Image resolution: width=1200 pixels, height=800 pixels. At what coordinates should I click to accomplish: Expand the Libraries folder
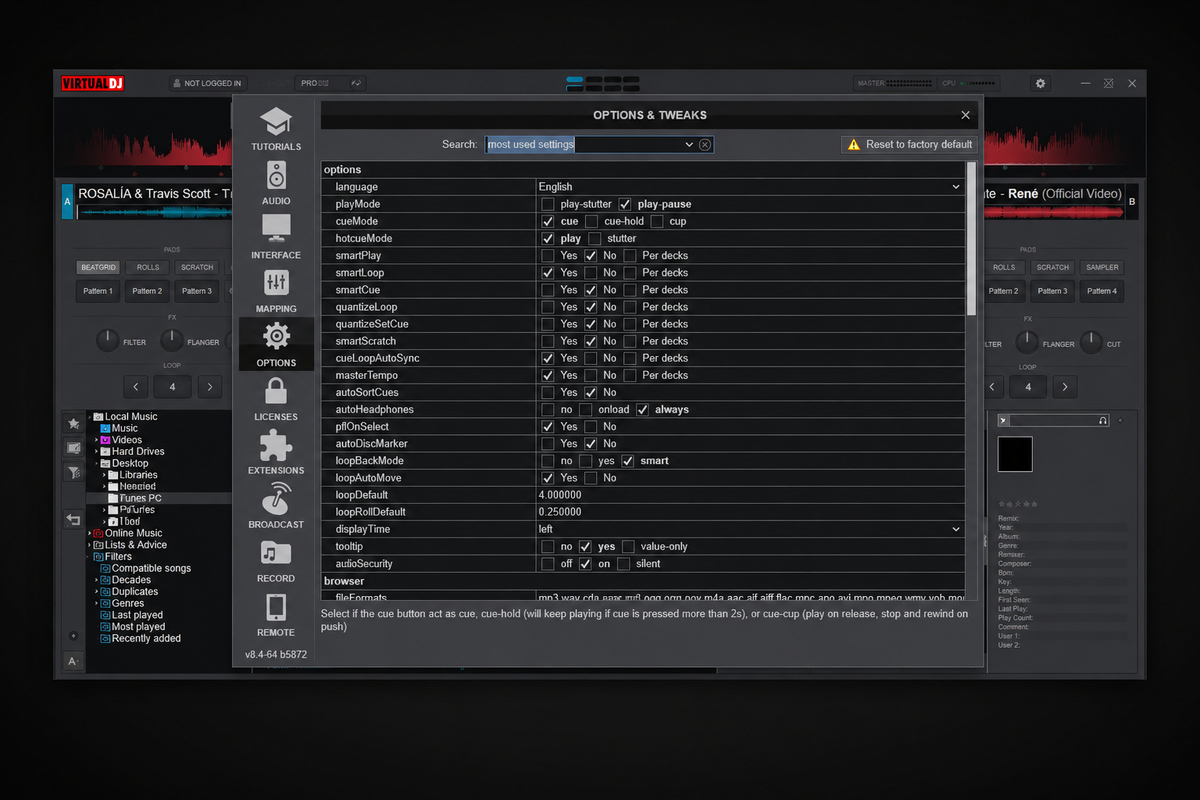104,475
